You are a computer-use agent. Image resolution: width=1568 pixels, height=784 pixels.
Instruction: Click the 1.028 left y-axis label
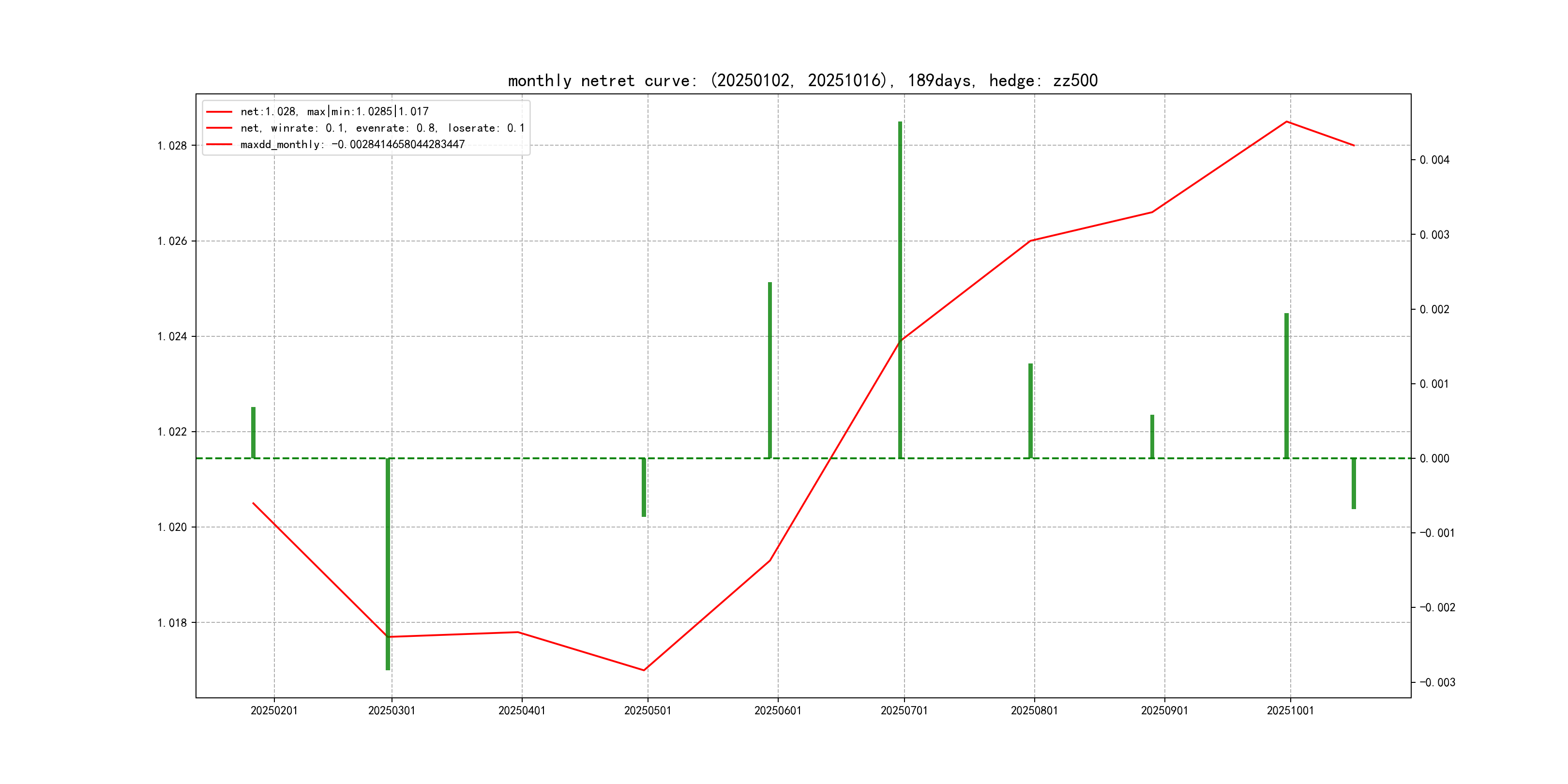(172, 146)
